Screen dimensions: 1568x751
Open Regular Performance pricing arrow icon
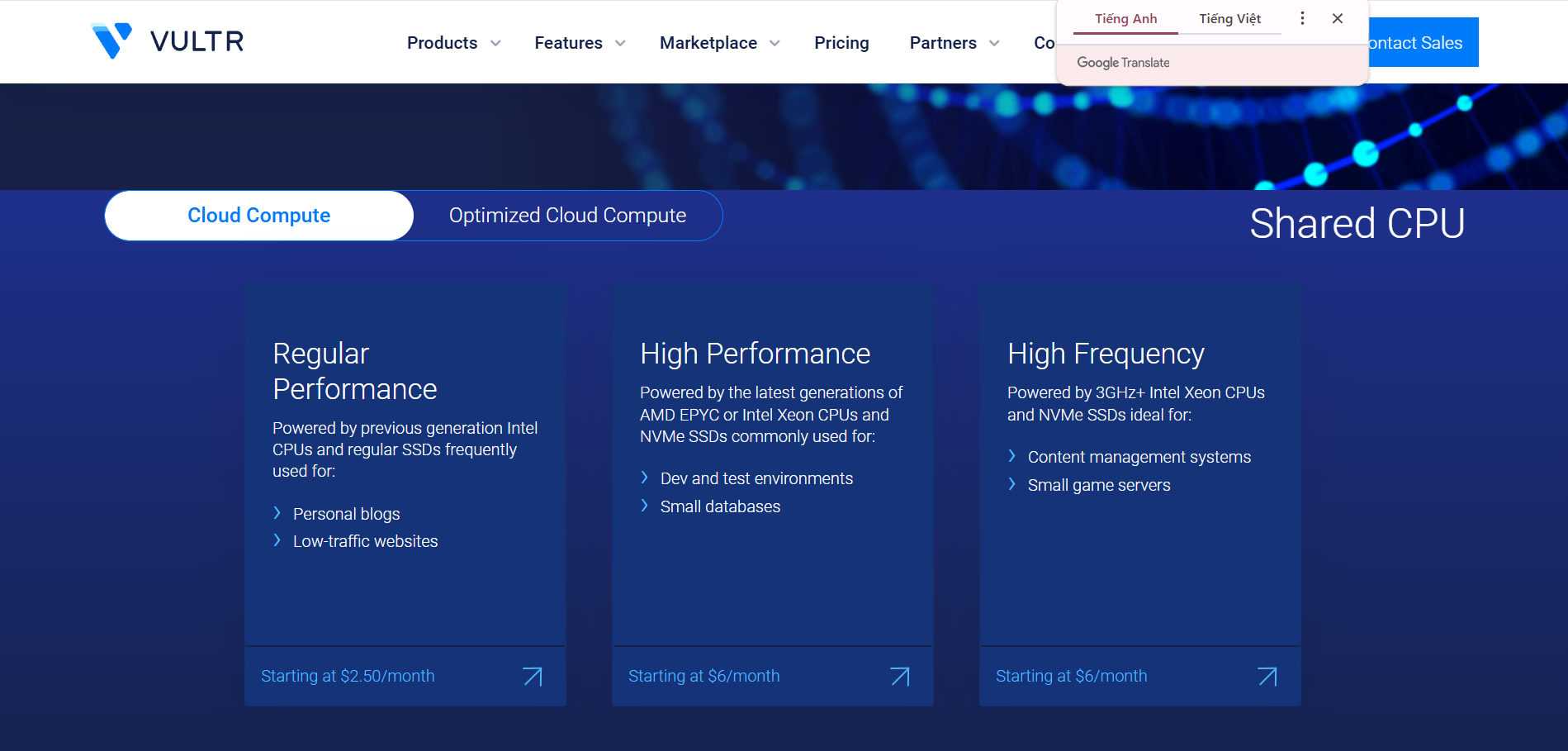coord(533,677)
